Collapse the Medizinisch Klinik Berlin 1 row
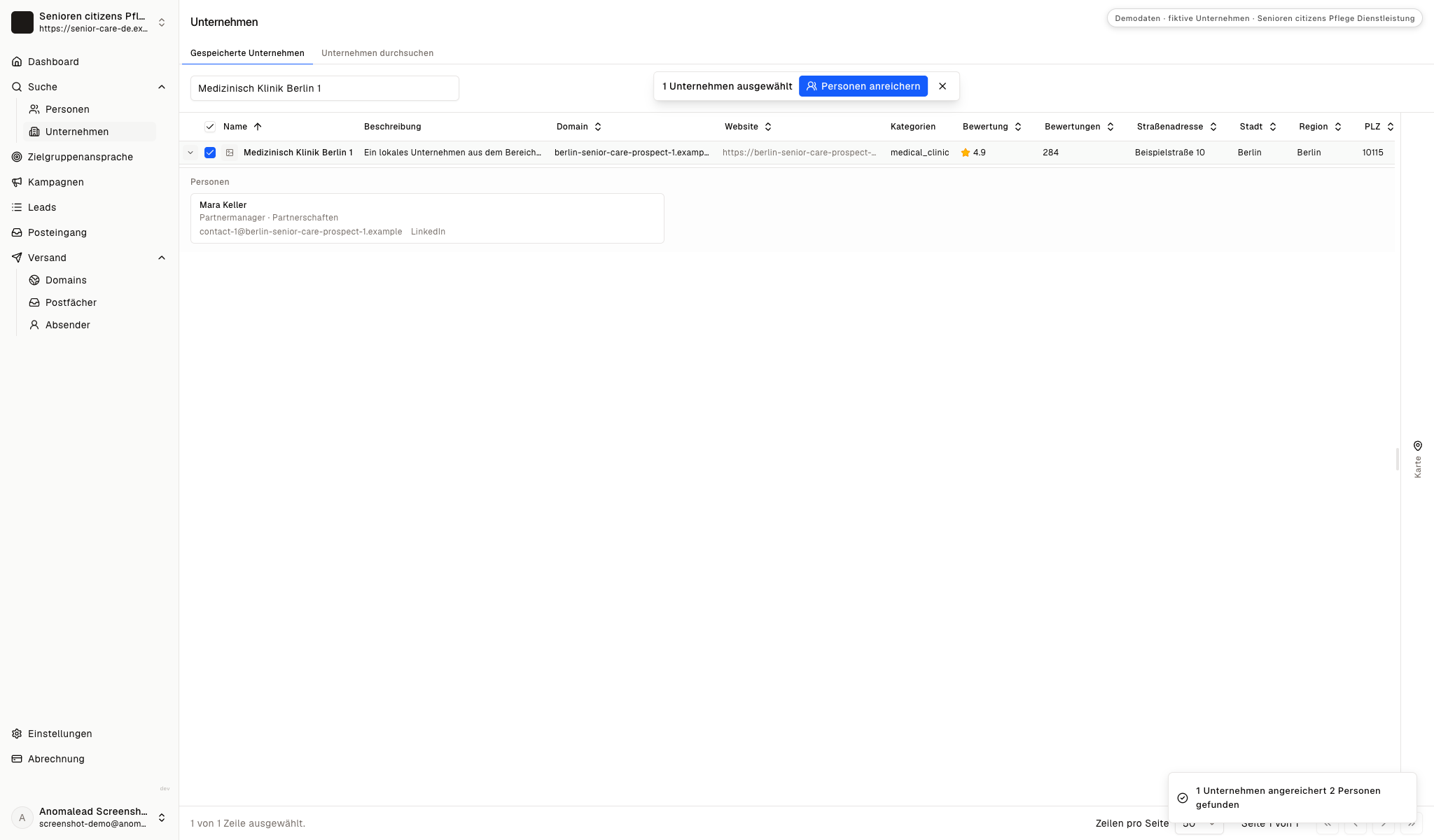 click(x=190, y=153)
